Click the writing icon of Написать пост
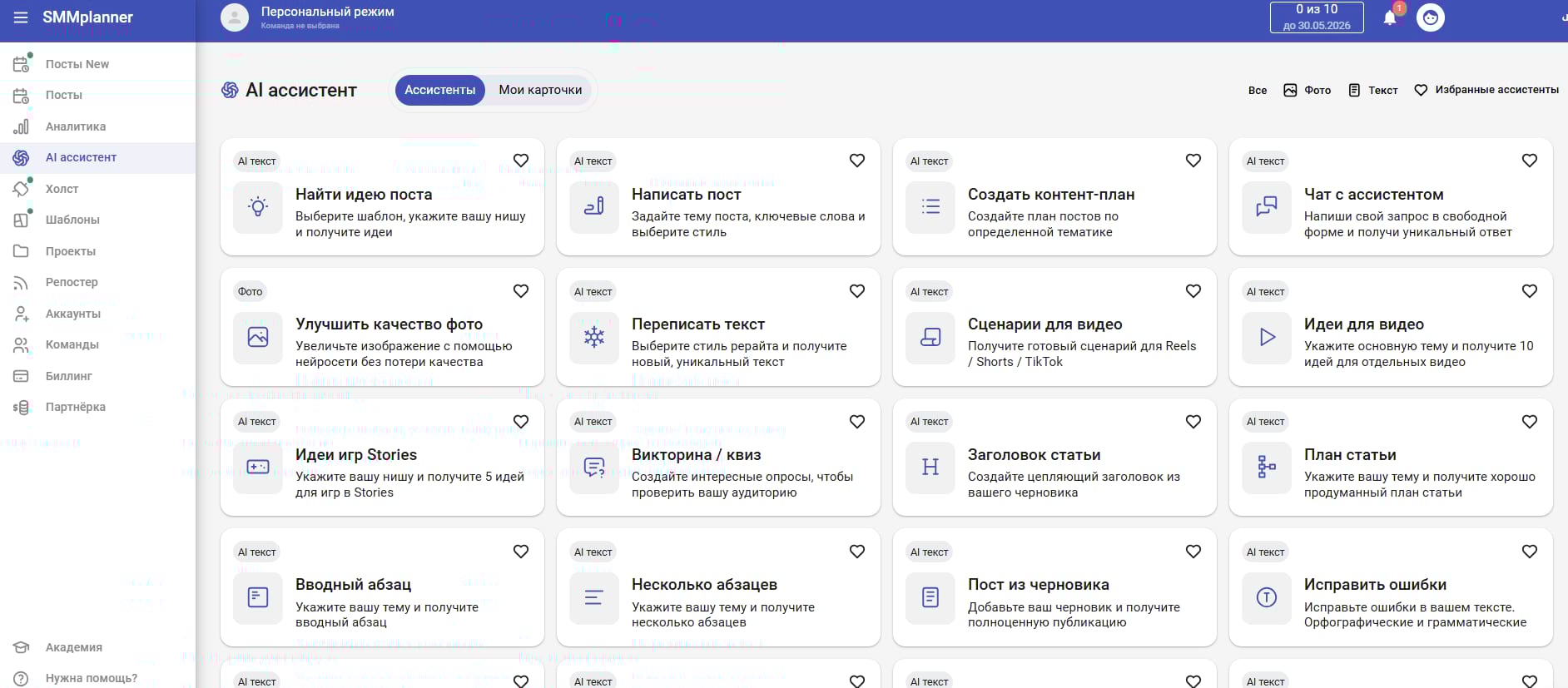The image size is (1568, 688). (x=594, y=207)
